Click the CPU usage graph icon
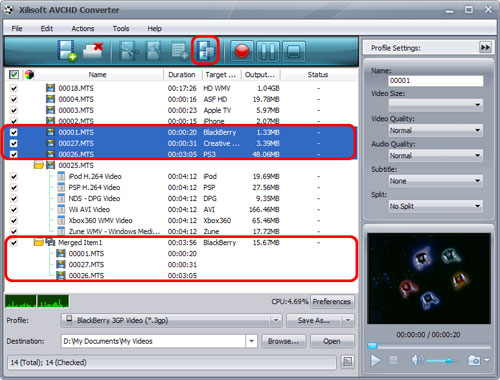This screenshot has width=500, height=380. click(37, 301)
